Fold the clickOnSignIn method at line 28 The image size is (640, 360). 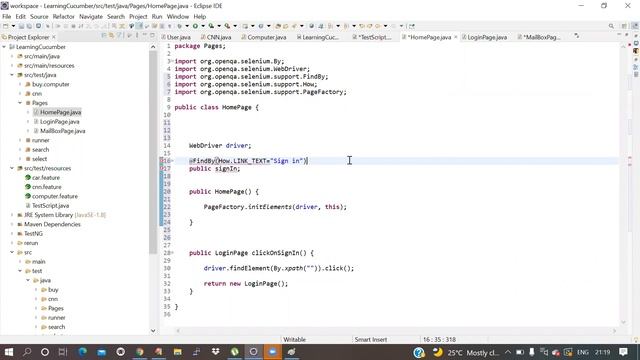(x=172, y=253)
